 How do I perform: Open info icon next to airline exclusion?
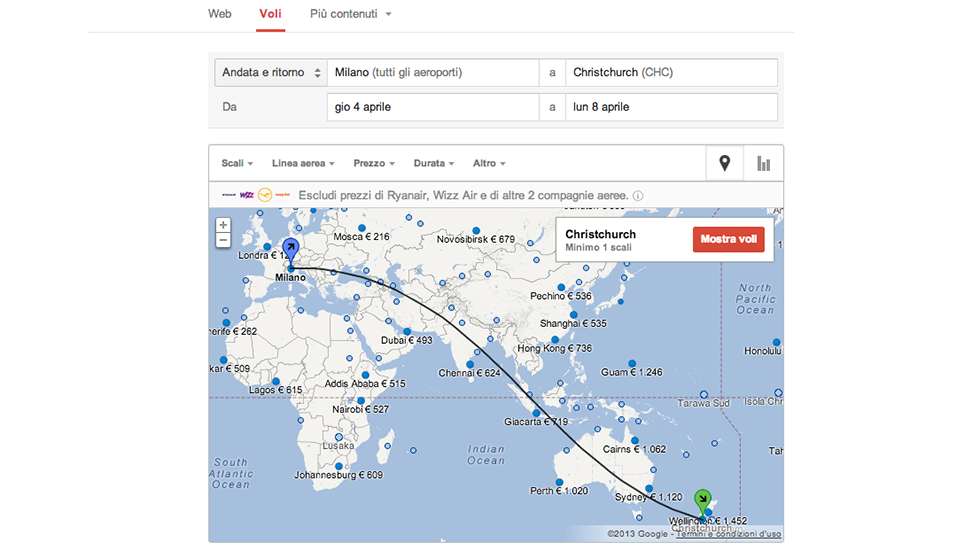pos(638,196)
